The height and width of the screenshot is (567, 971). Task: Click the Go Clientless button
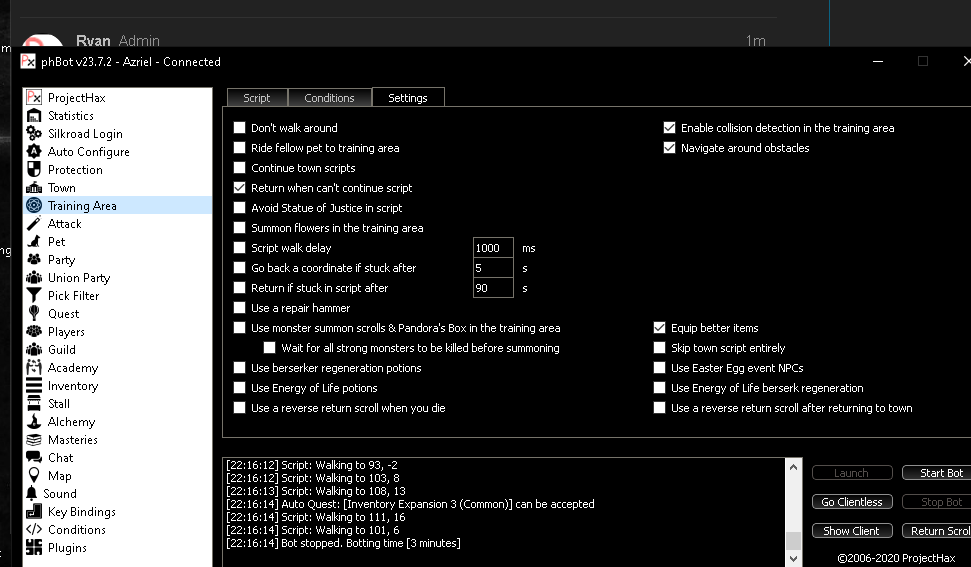[852, 502]
